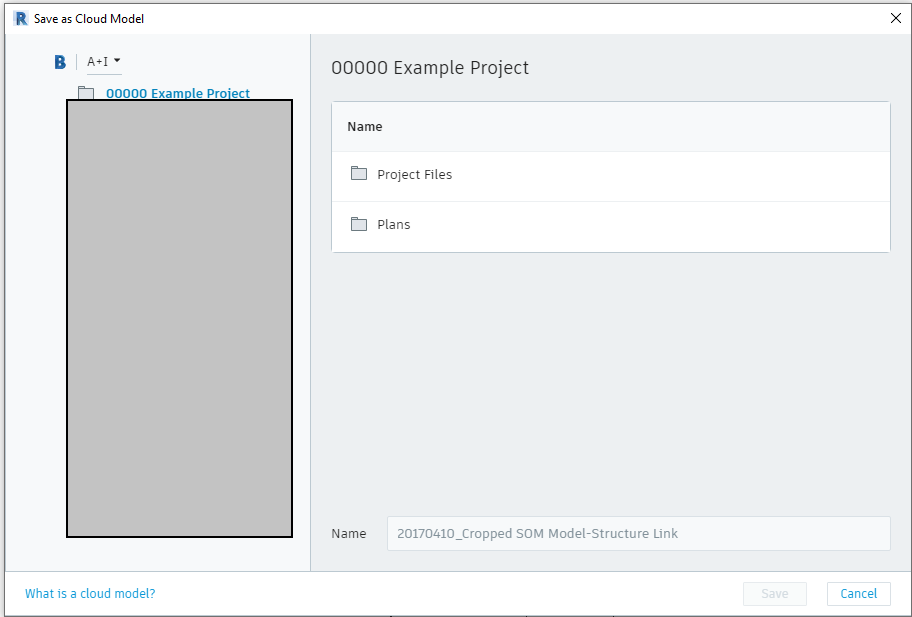Select the 00000 Example Project tree item
This screenshot has height=617, width=912.
pos(177,93)
